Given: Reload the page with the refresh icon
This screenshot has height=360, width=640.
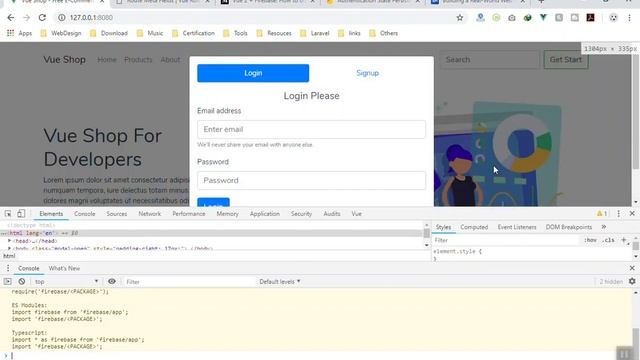Looking at the screenshot, I should coord(42,18).
